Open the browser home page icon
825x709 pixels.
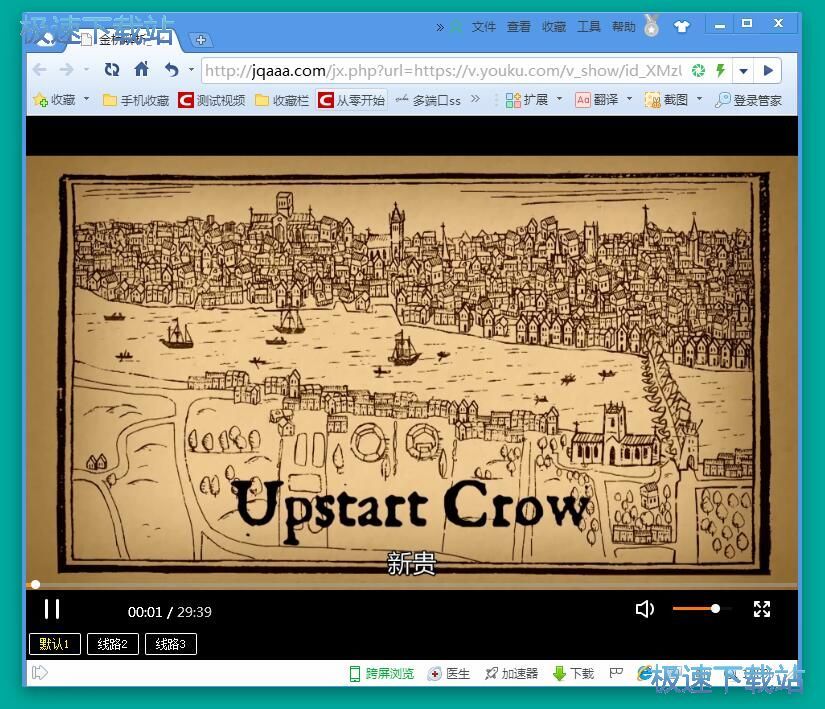pos(142,69)
